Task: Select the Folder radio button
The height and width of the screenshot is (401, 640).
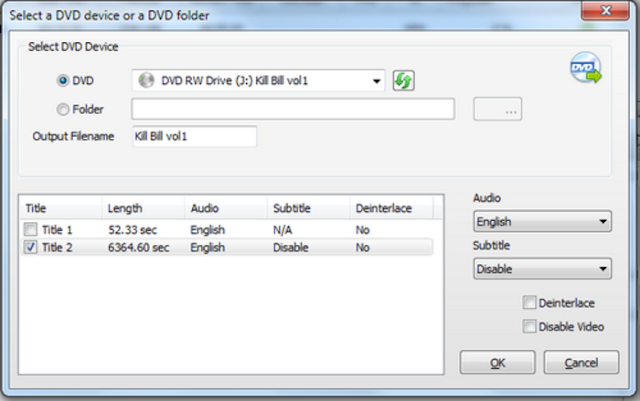Action: [x=62, y=109]
